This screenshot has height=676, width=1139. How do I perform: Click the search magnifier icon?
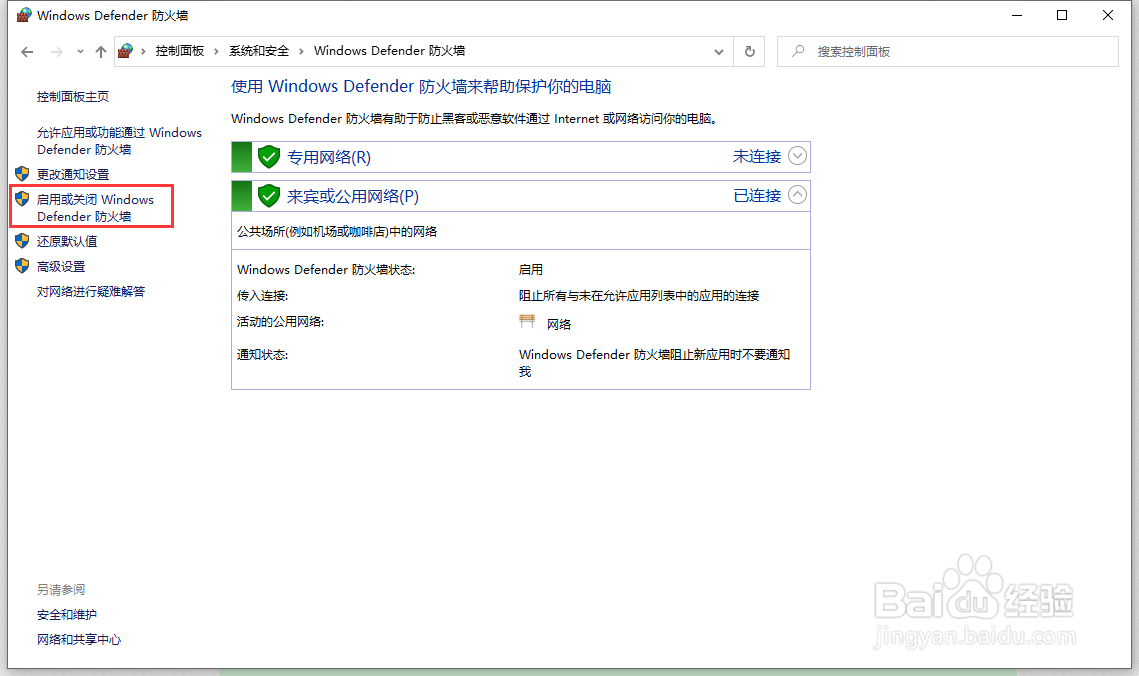click(798, 51)
